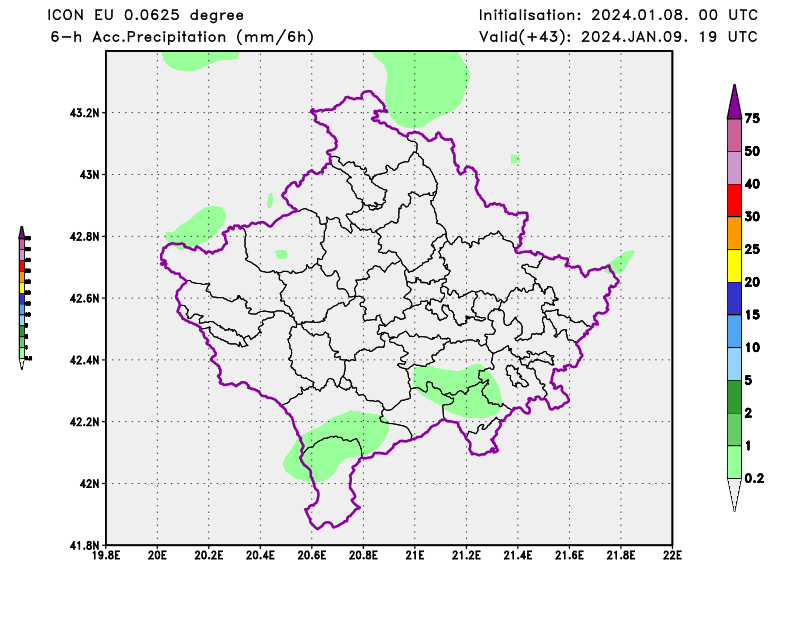Viewport: 800px width, 618px height.
Task: Click the precipitation patch near 20.2E, 42.8N
Action: point(196,227)
